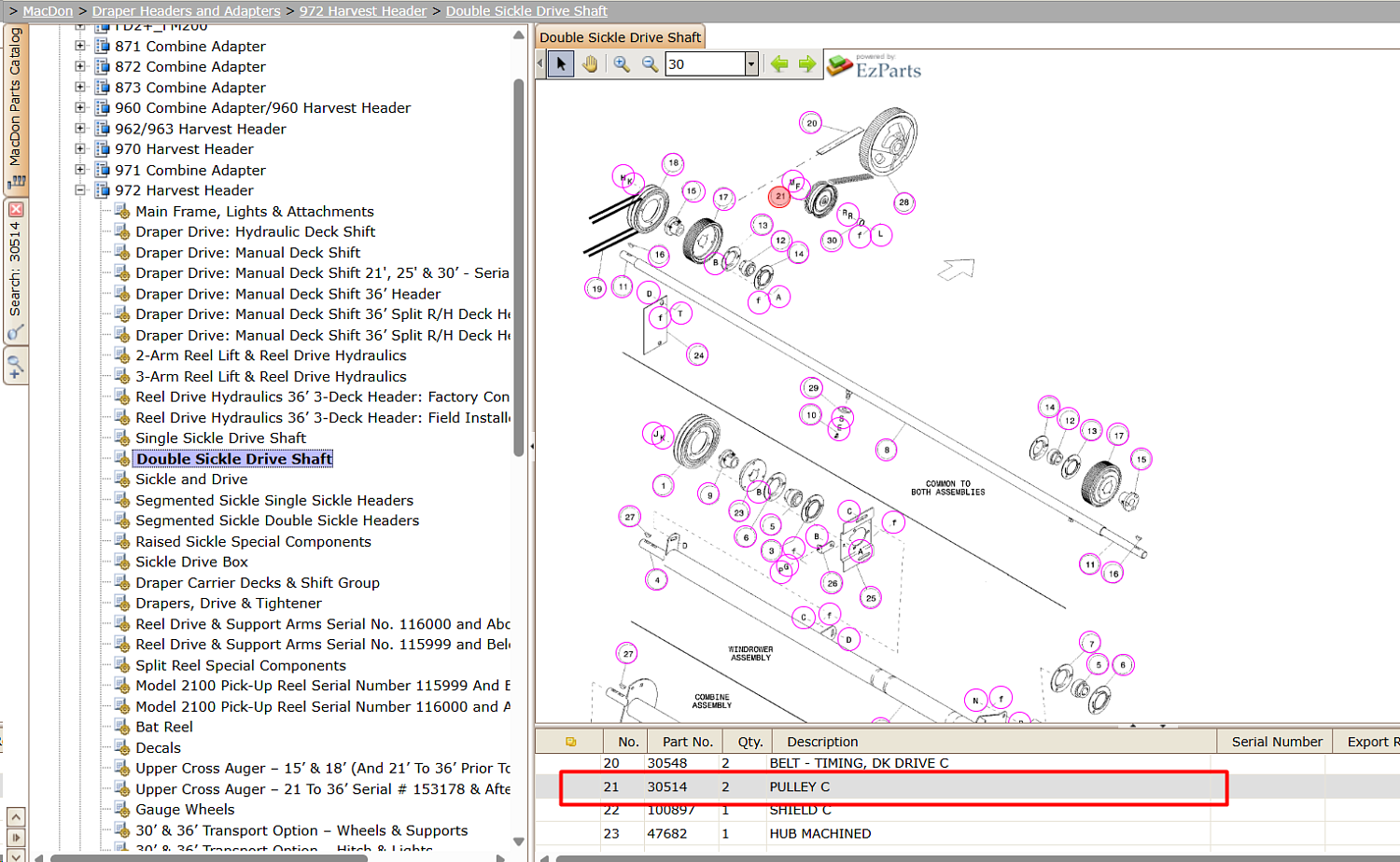Screen dimensions: 1400x862
Task: Select the Double Sickle Drive Shaft diagram tab
Action: 620,37
